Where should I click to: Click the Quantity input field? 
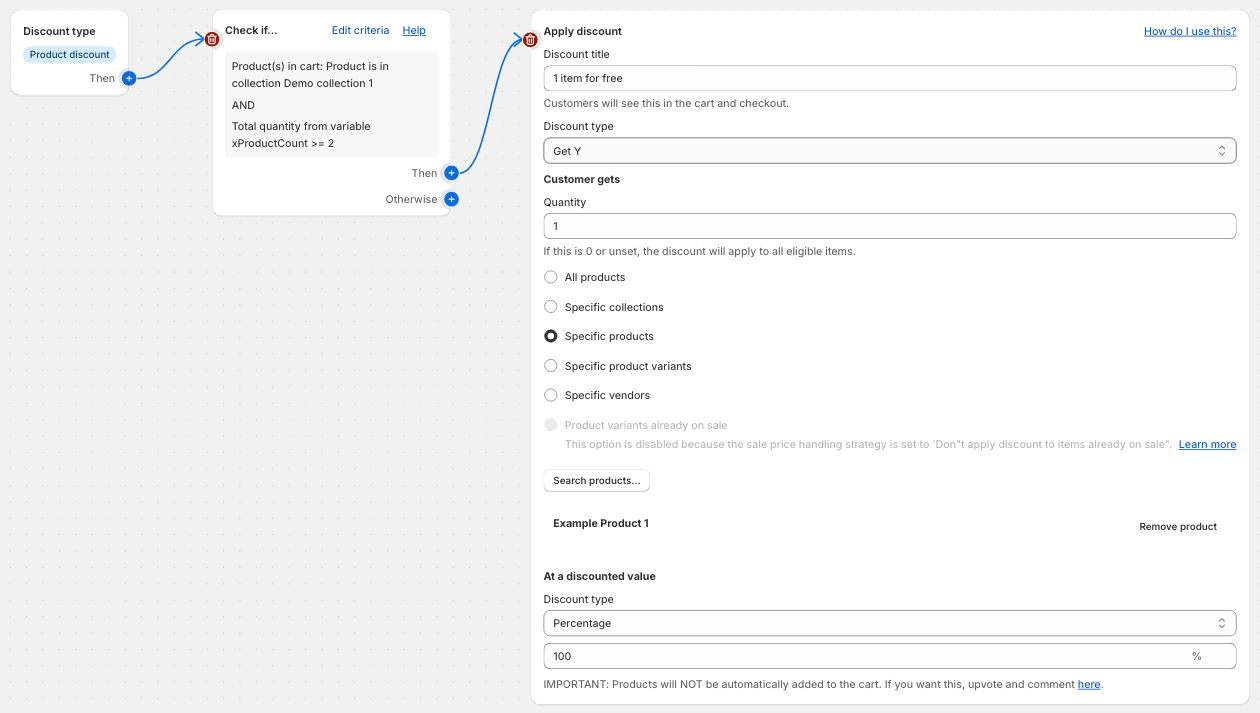click(889, 226)
